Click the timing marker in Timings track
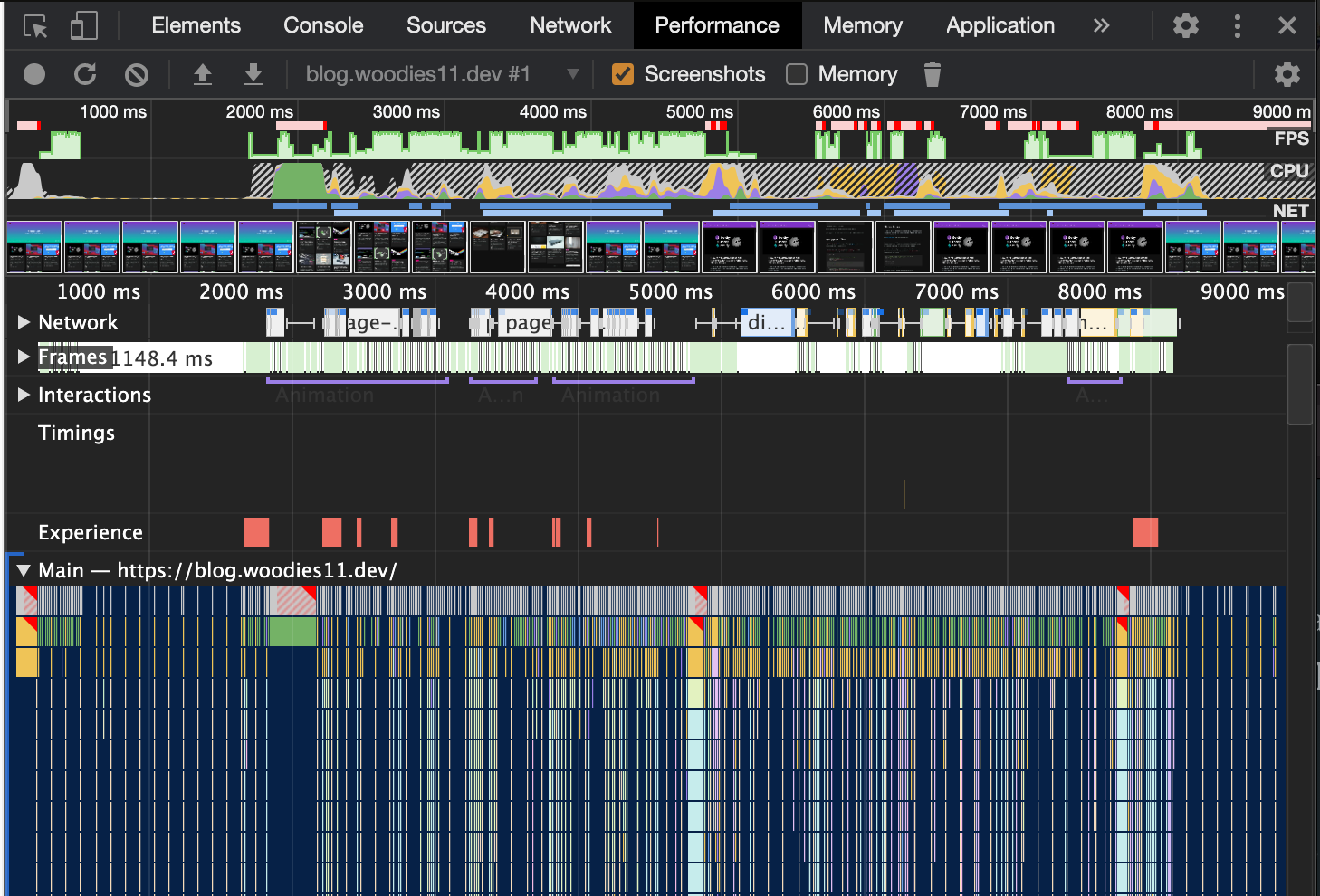This screenshot has height=896, width=1320. coord(904,494)
